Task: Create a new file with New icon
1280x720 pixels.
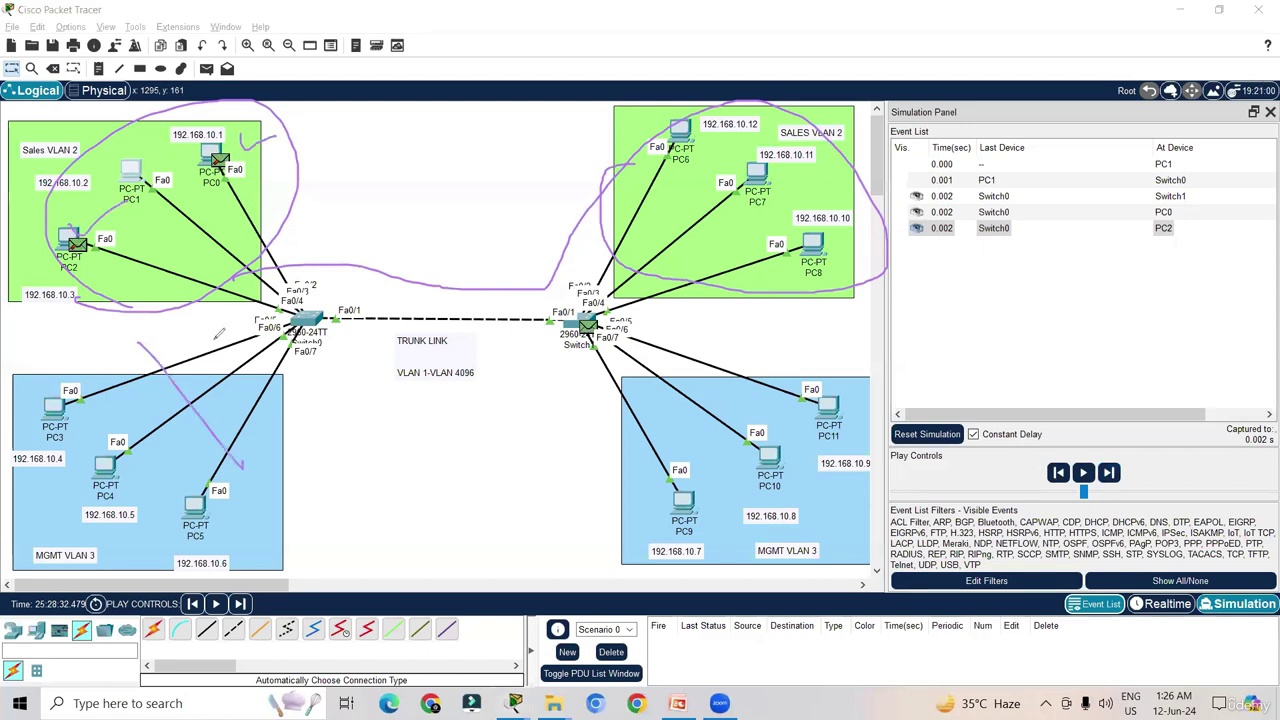Action: [x=11, y=45]
